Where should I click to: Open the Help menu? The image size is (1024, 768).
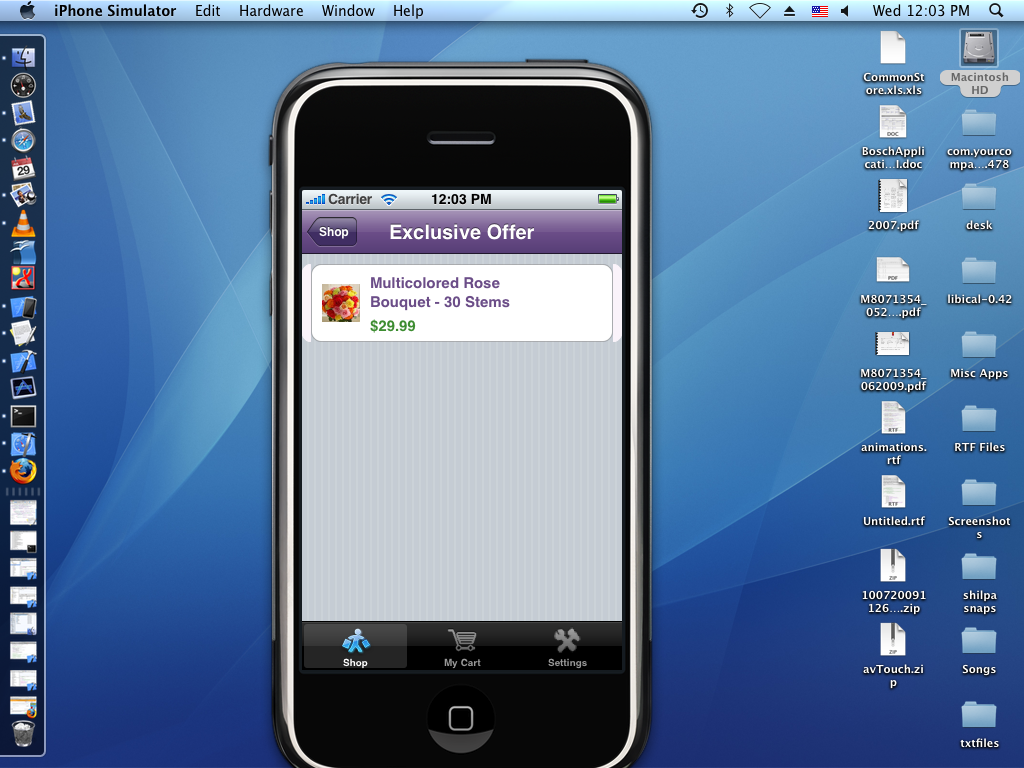[408, 10]
